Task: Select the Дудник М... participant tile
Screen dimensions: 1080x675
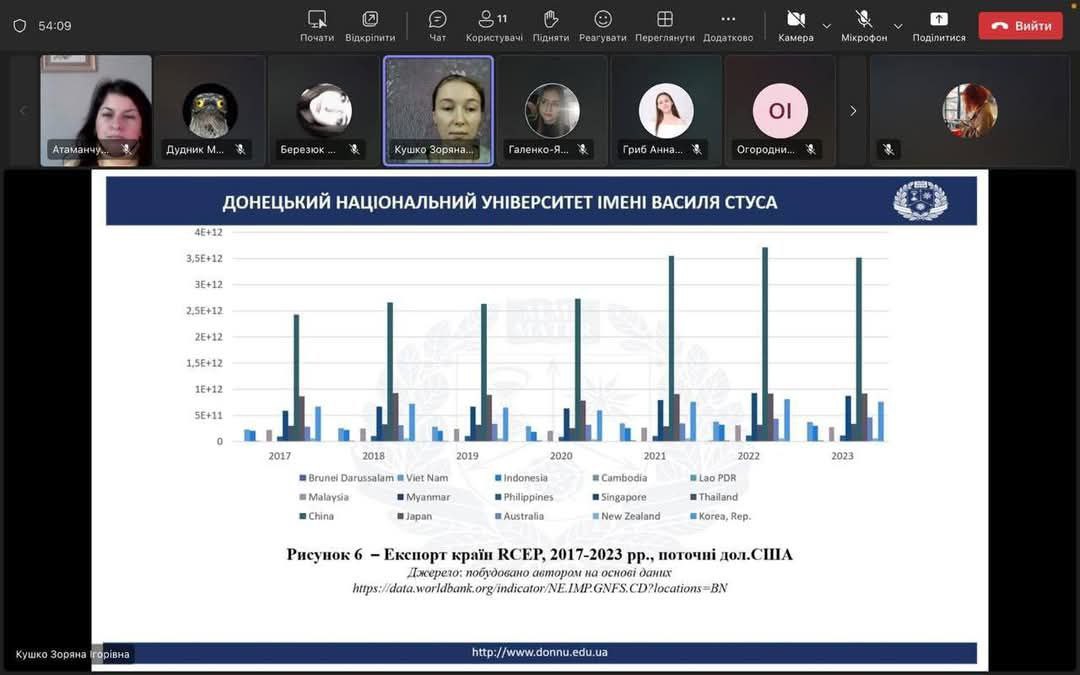Action: (210, 111)
